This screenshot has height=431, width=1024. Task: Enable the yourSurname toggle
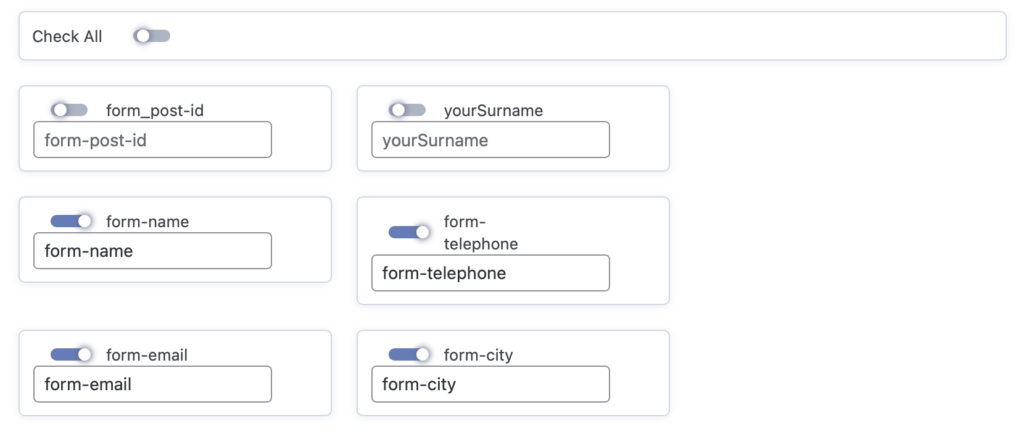pyautogui.click(x=408, y=110)
